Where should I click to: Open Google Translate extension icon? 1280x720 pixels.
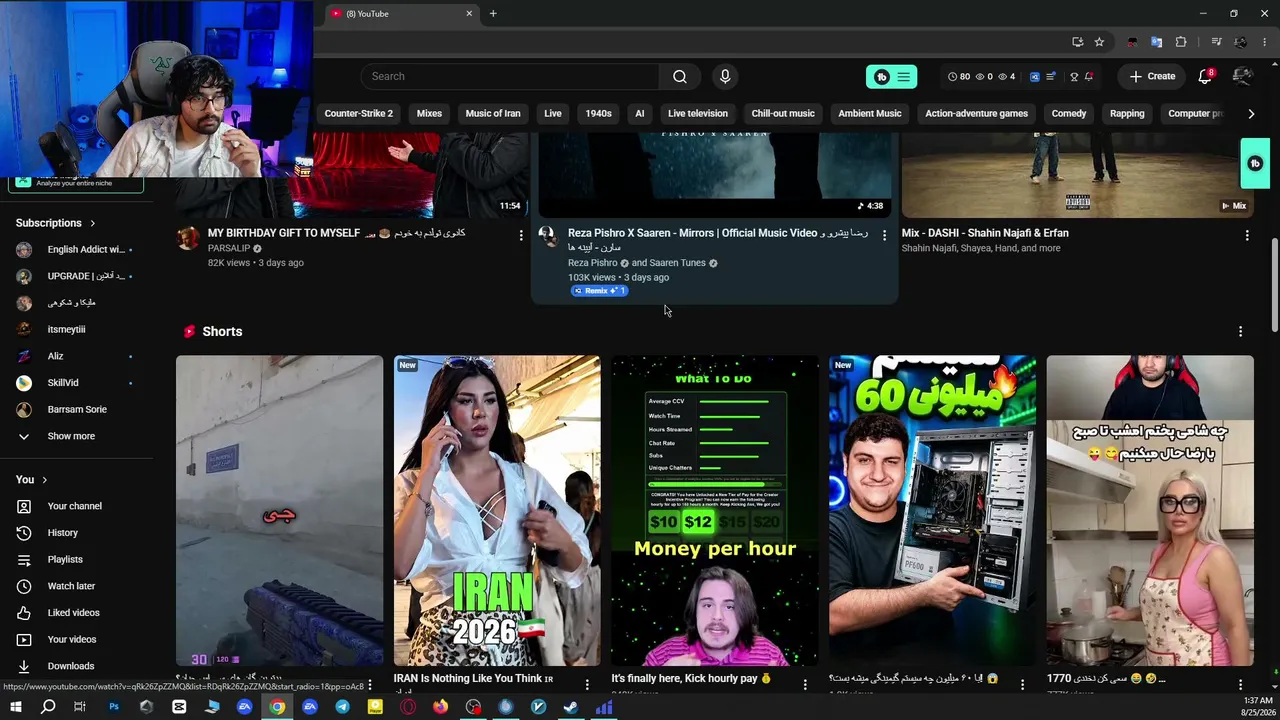[x=1156, y=42]
